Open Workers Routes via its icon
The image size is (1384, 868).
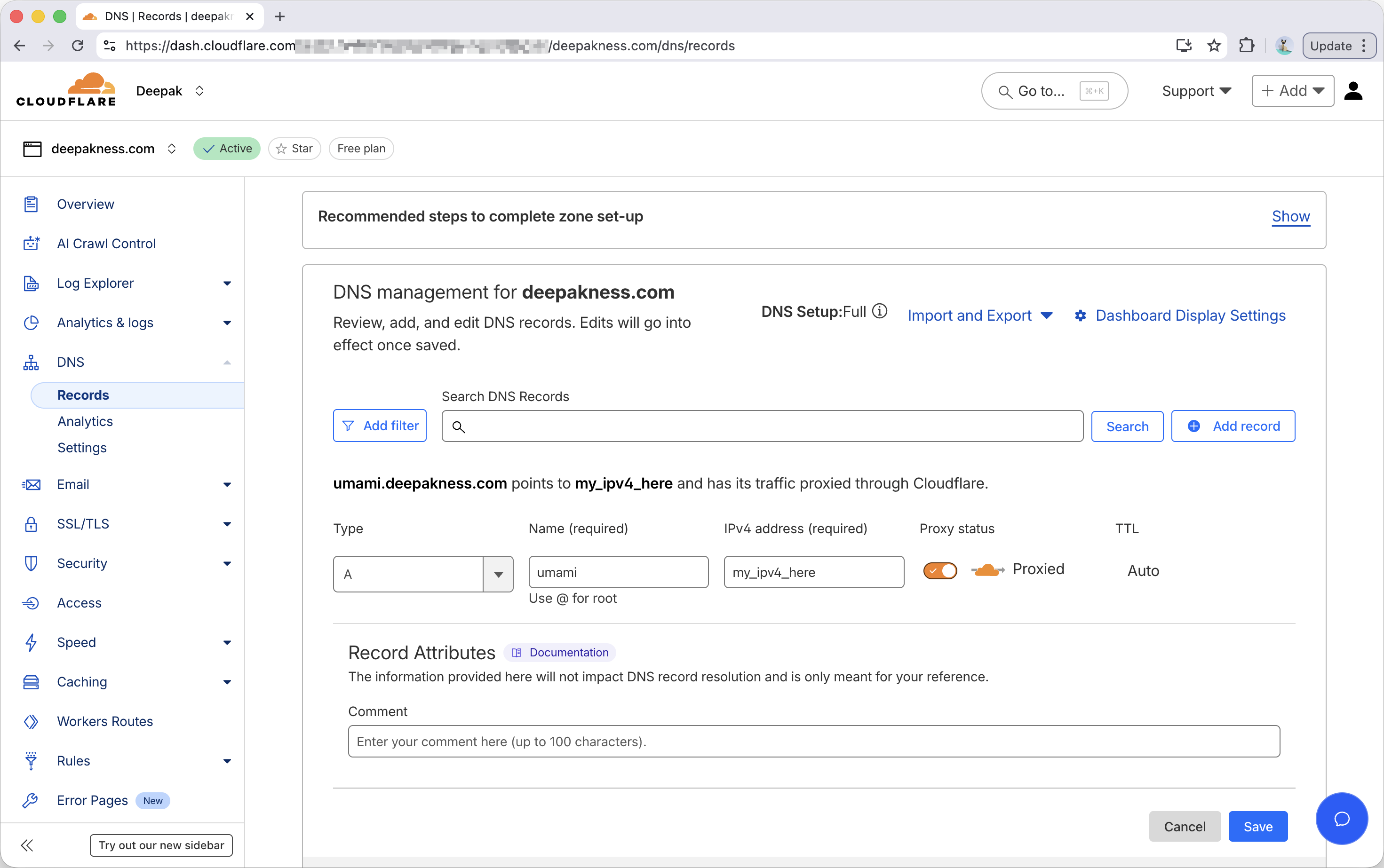pos(31,721)
